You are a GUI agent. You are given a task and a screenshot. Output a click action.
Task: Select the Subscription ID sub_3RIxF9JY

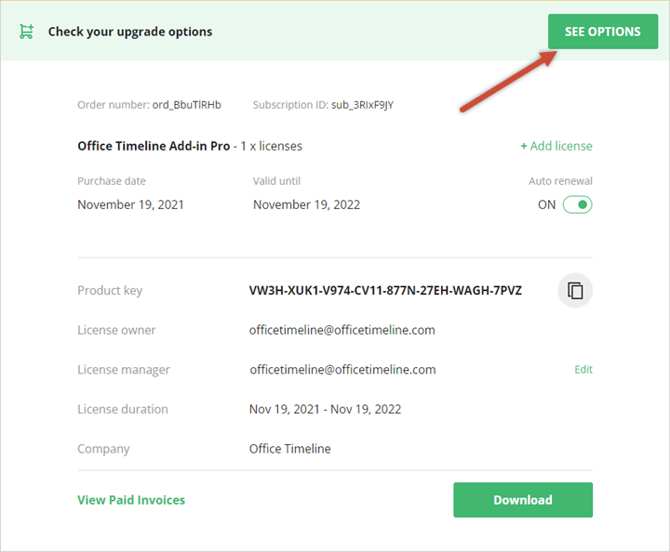coord(369,105)
